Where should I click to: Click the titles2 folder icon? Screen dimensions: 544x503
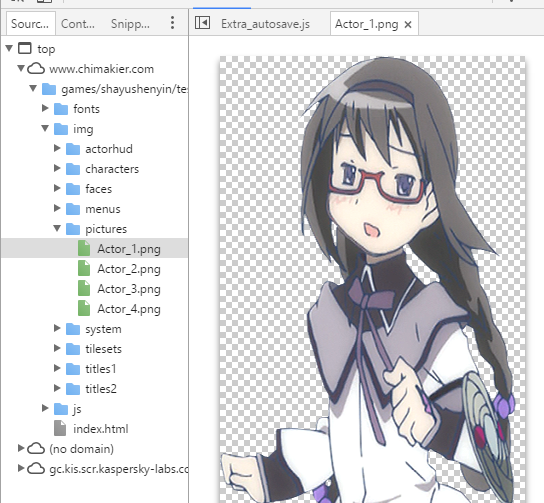pyautogui.click(x=73, y=389)
